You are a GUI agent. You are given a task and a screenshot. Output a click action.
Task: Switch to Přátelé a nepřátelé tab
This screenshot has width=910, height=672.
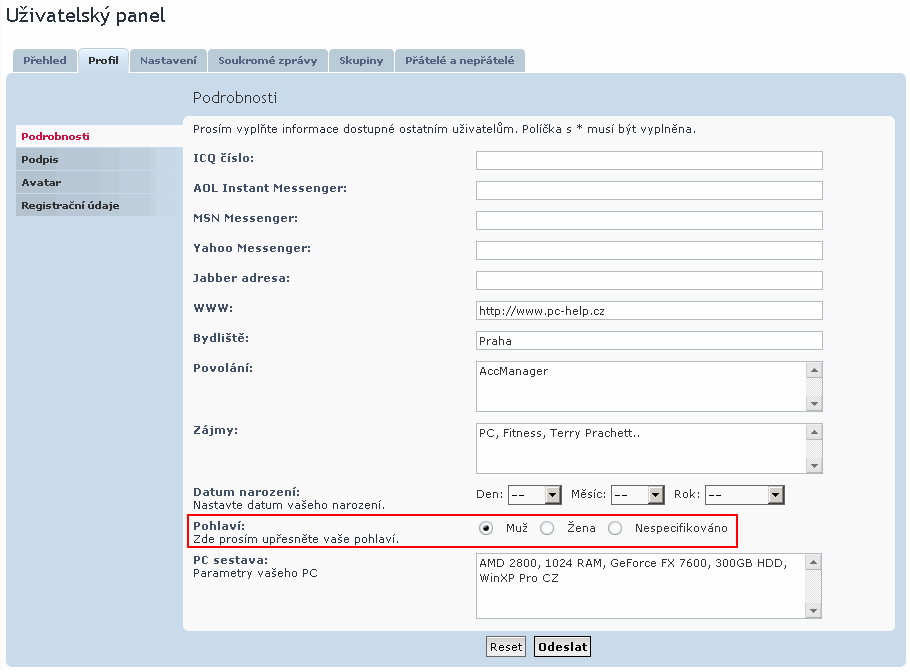coord(459,61)
